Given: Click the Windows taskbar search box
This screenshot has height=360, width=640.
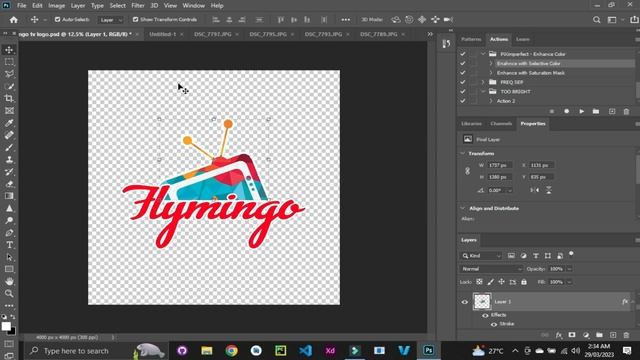Looking at the screenshot, I should click(95, 351).
